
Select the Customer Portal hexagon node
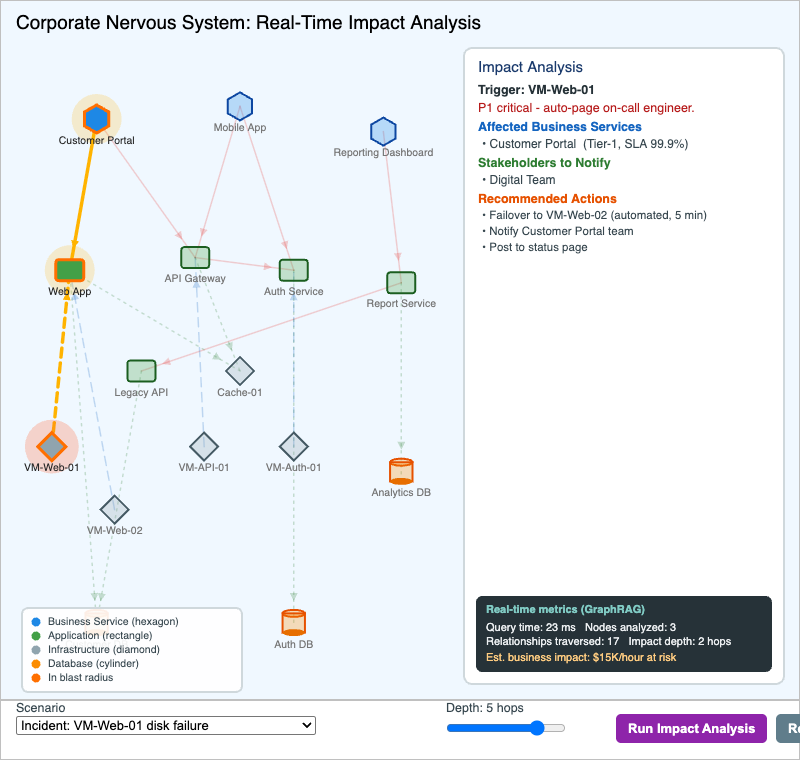tap(96, 118)
